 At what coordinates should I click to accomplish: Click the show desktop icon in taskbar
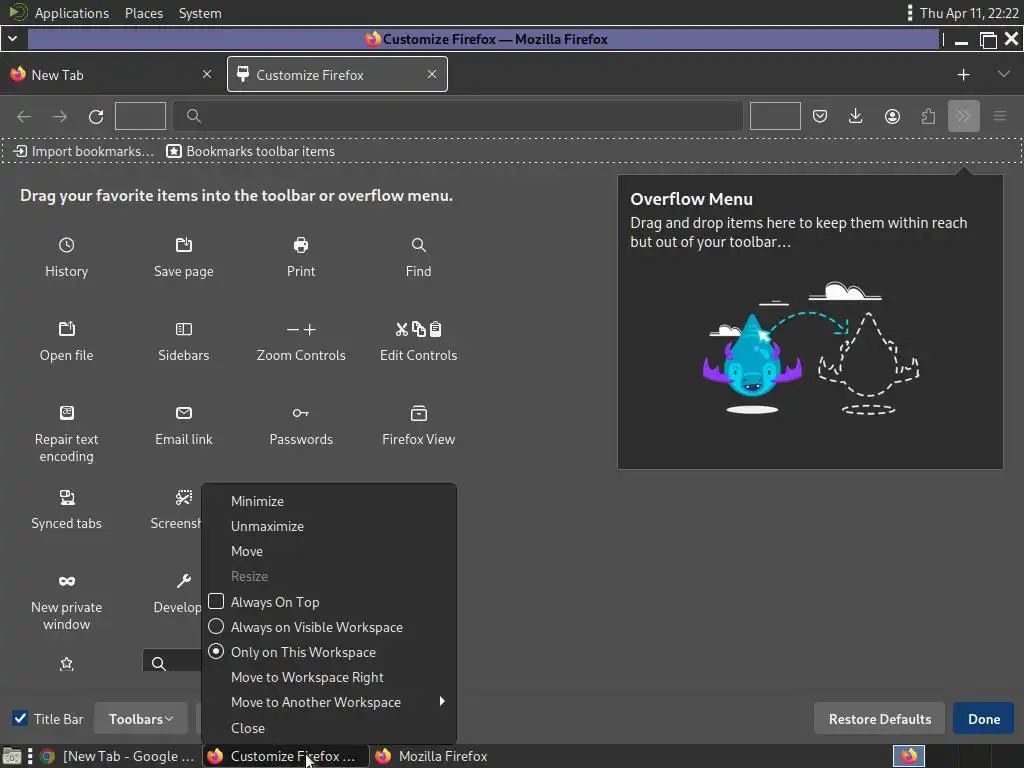[12, 756]
